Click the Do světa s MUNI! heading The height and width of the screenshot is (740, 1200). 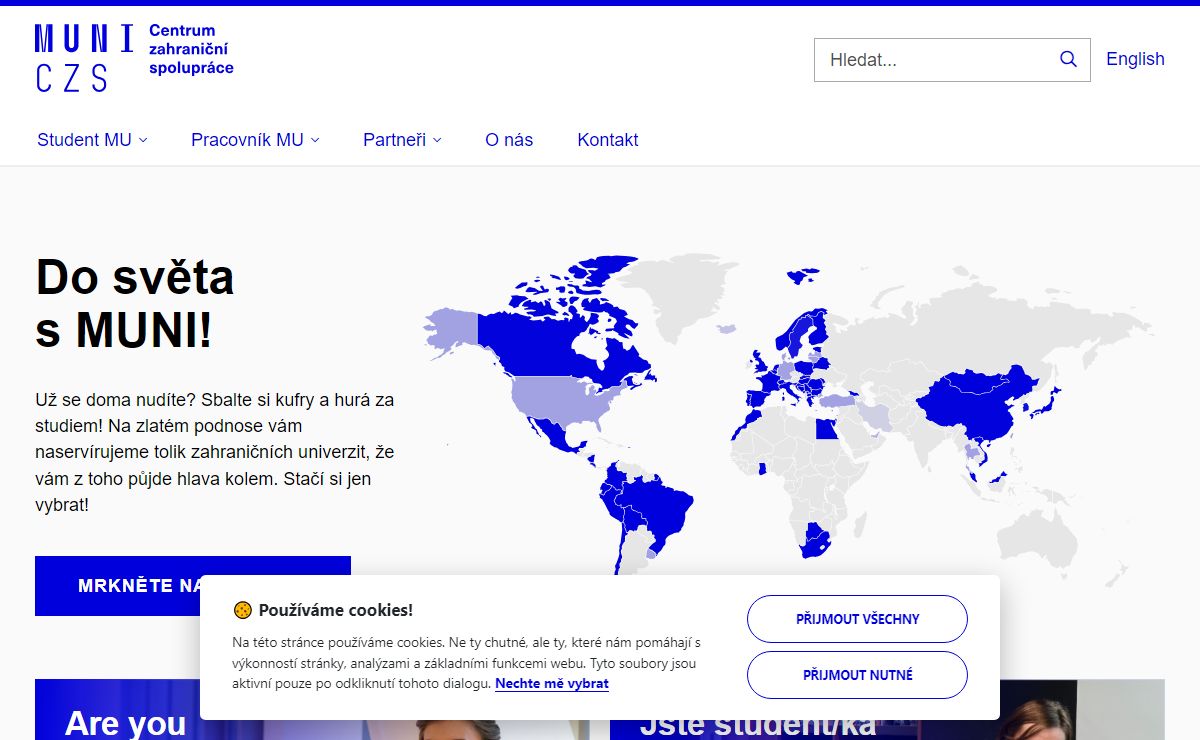(135, 303)
